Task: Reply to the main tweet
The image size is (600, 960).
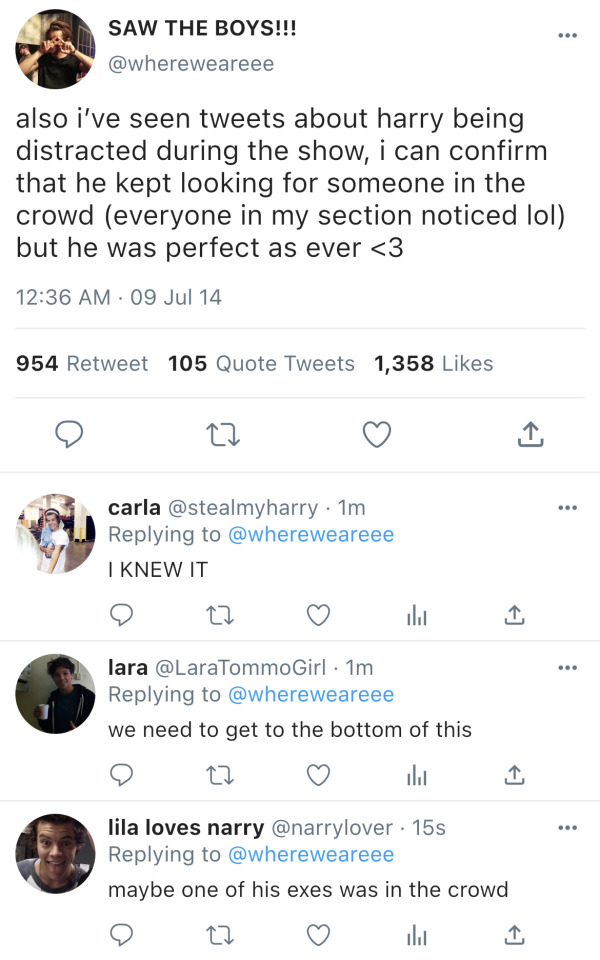Action: [67, 433]
